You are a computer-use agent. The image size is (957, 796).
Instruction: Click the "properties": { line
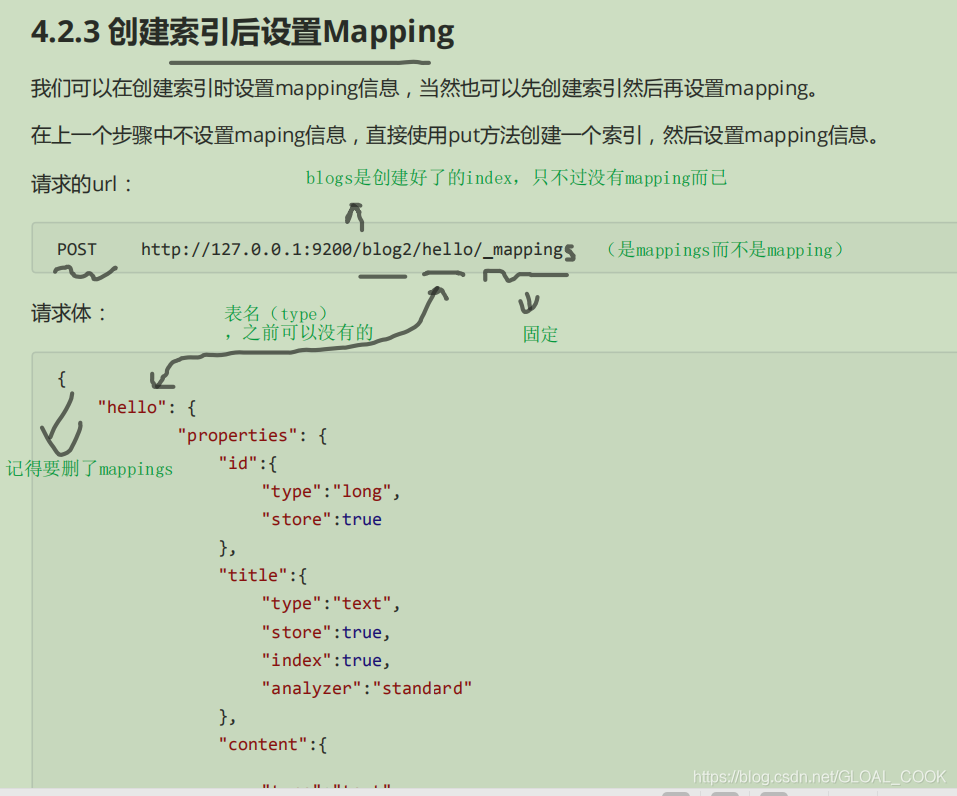coord(252,436)
